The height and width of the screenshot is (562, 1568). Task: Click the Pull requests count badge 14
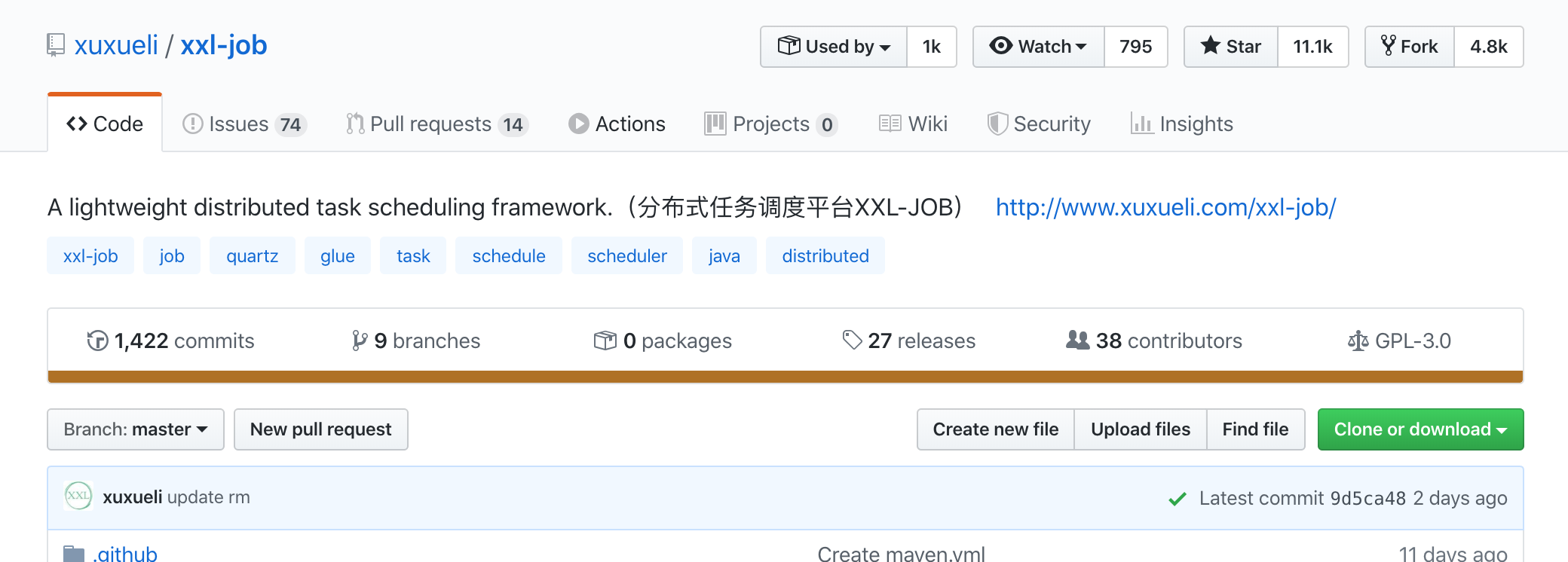(513, 124)
